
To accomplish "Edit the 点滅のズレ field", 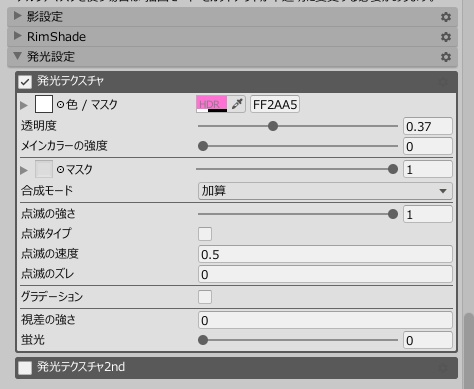I will (x=325, y=274).
